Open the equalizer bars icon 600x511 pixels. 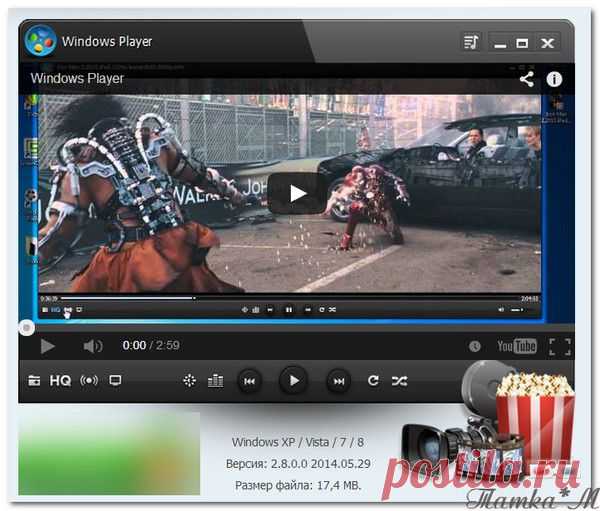click(215, 380)
